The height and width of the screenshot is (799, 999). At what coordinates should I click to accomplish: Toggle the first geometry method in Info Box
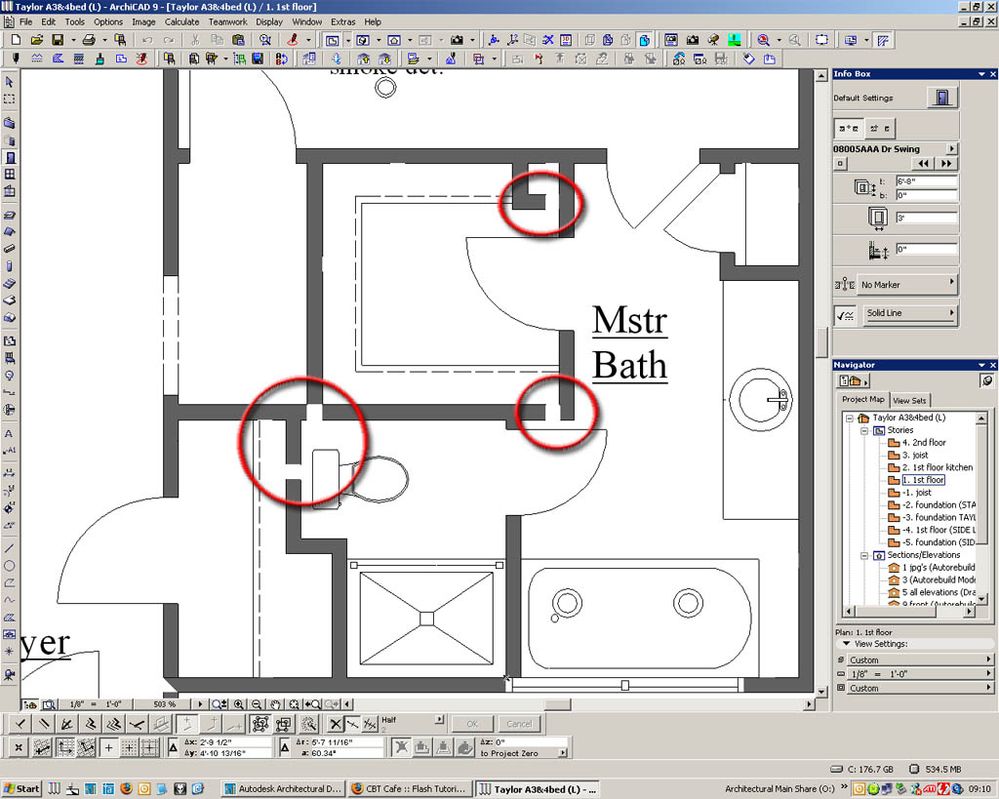click(849, 128)
